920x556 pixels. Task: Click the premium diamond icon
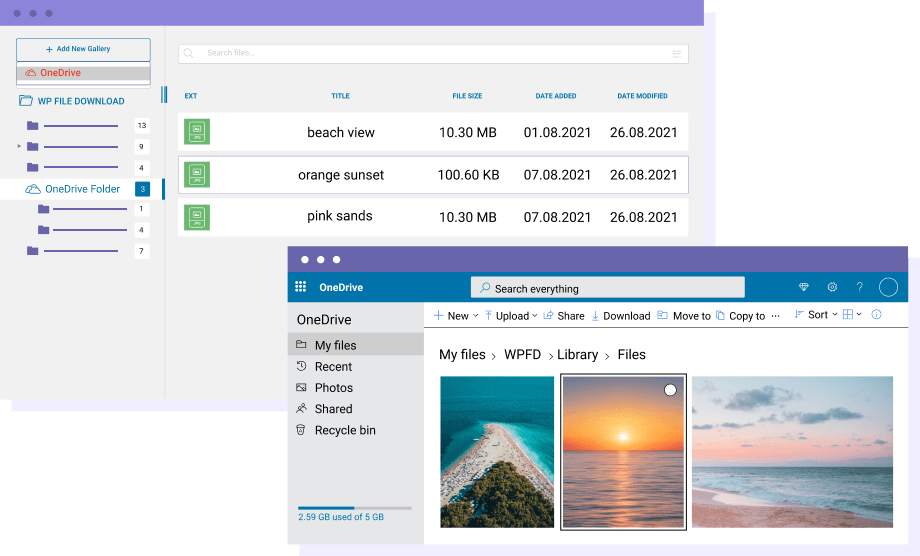pos(803,288)
